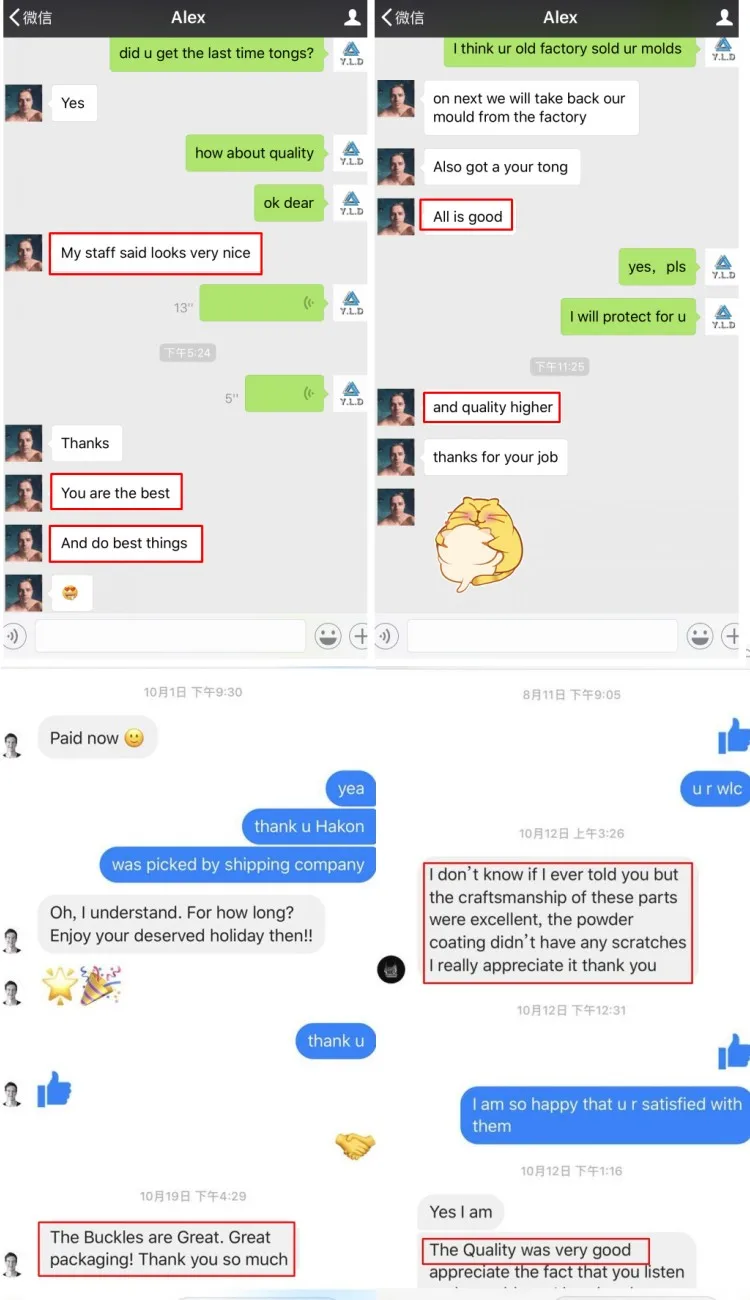This screenshot has height=1300, width=750.
Task: Tap the back arrow in right chat header
Action: point(386,17)
